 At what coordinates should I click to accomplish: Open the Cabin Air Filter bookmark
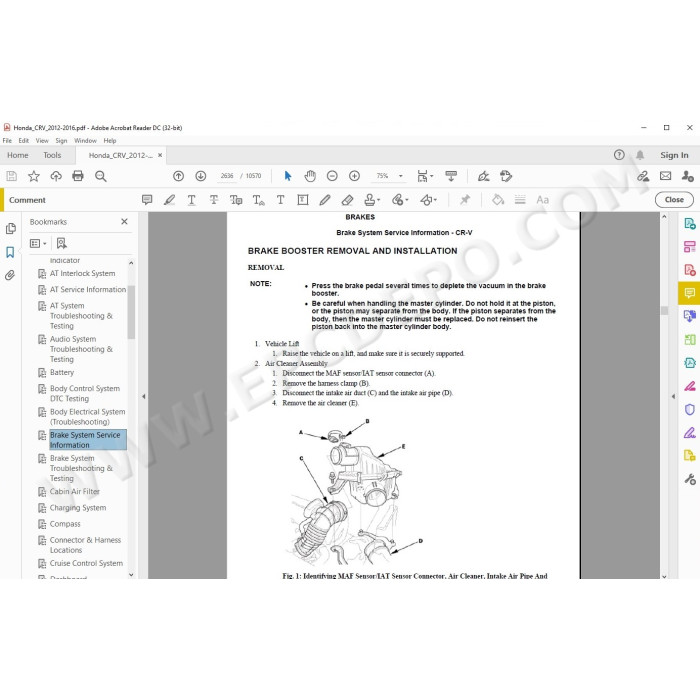tap(75, 492)
